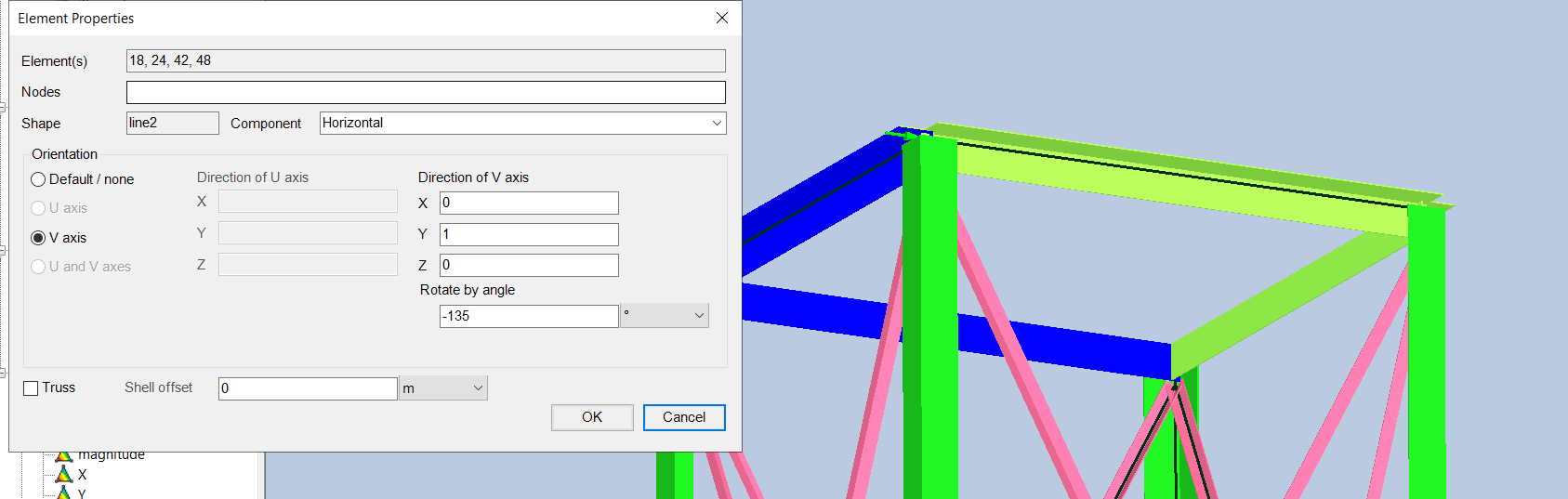Open the Component dropdown showing Horizontal
Viewport: 1568px width, 499px height.
click(x=523, y=123)
